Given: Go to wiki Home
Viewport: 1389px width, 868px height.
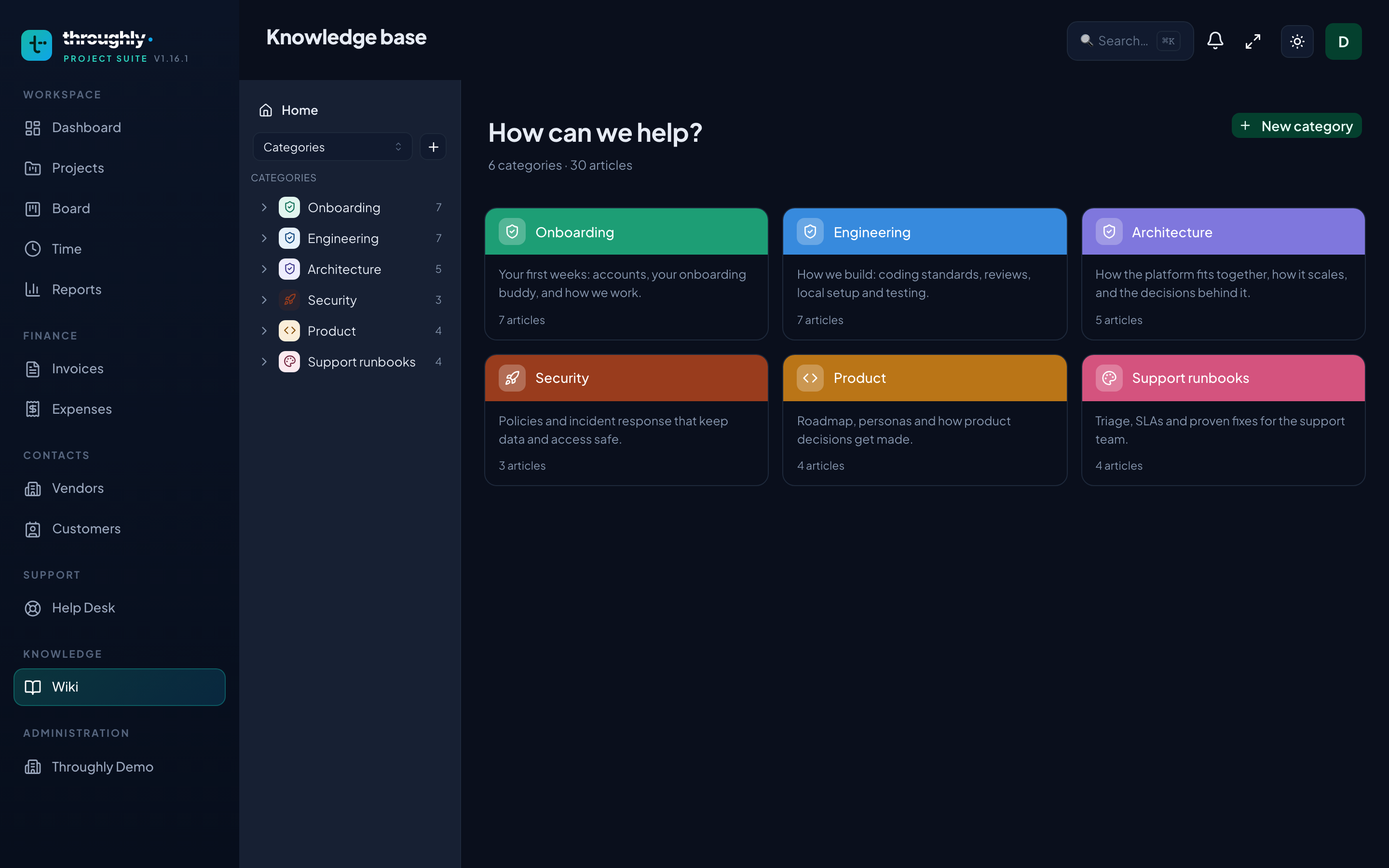Looking at the screenshot, I should coord(350,110).
